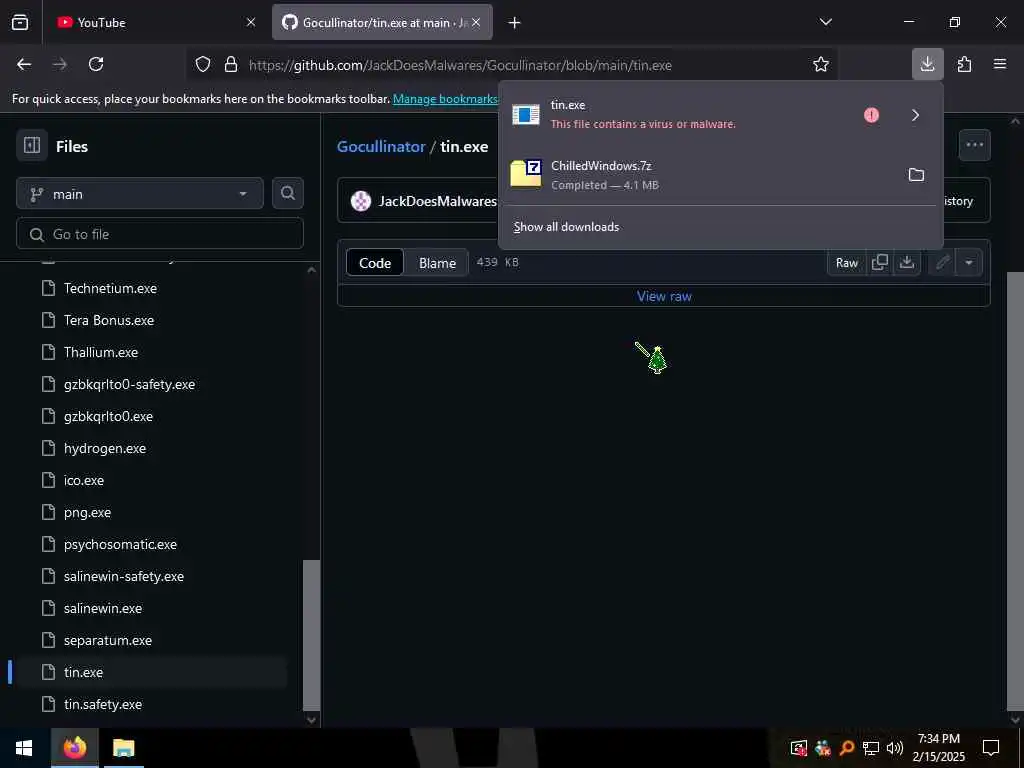Screen dimensions: 1024x768
Task: Open salinewin.exe file
Action: point(103,608)
